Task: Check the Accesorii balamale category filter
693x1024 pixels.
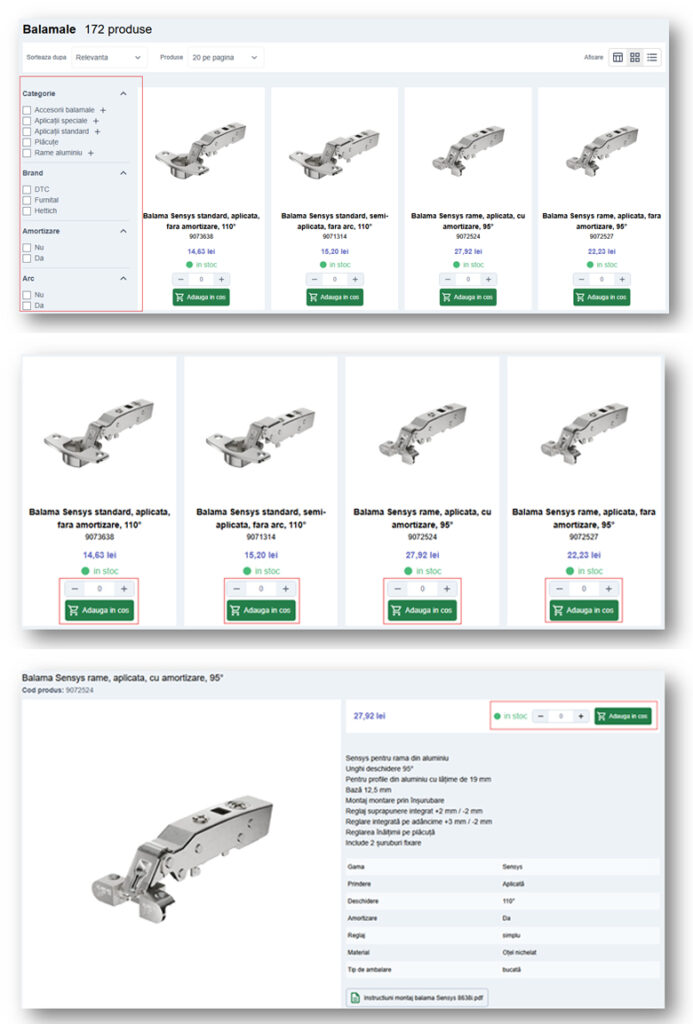Action: click(x=27, y=110)
